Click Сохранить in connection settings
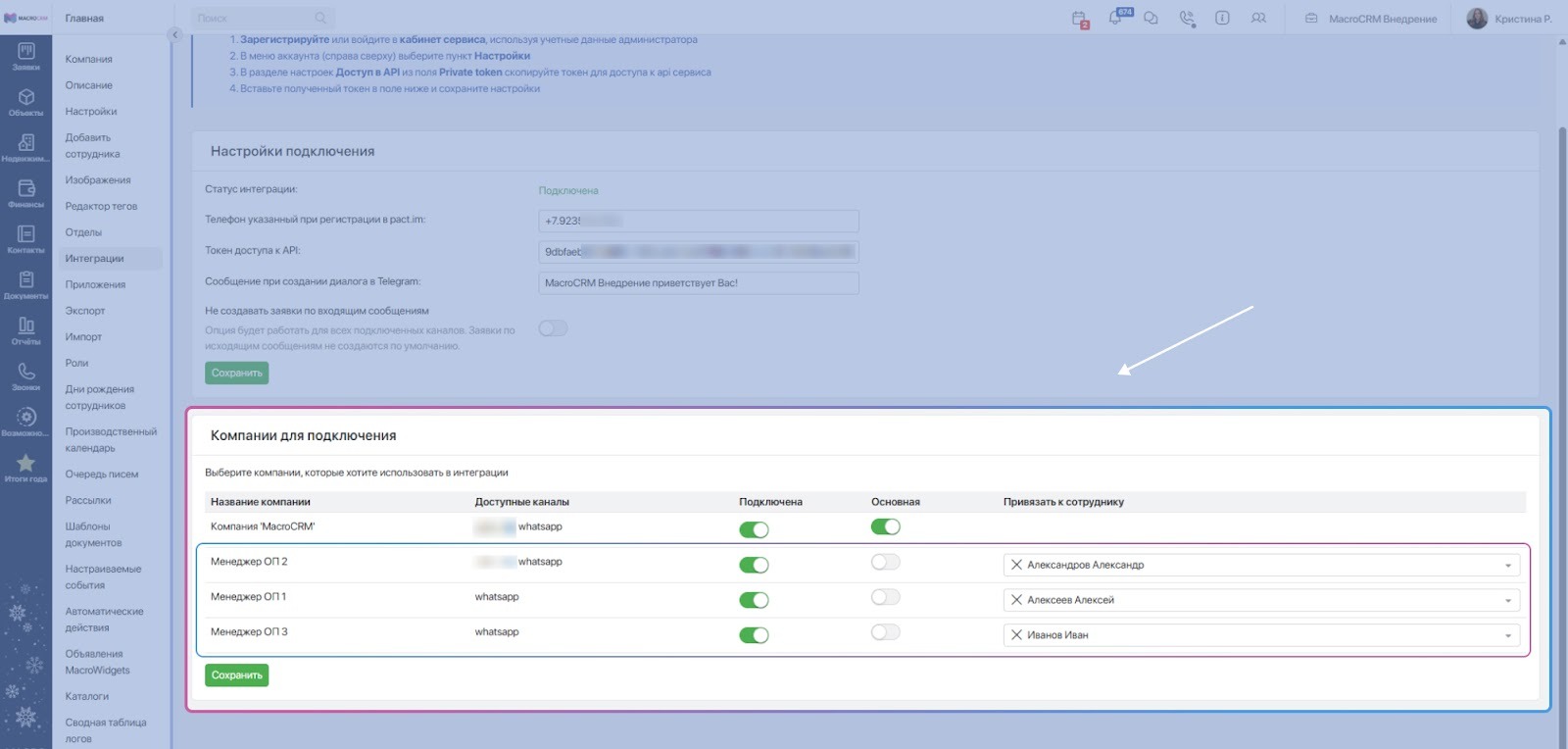 coord(237,373)
